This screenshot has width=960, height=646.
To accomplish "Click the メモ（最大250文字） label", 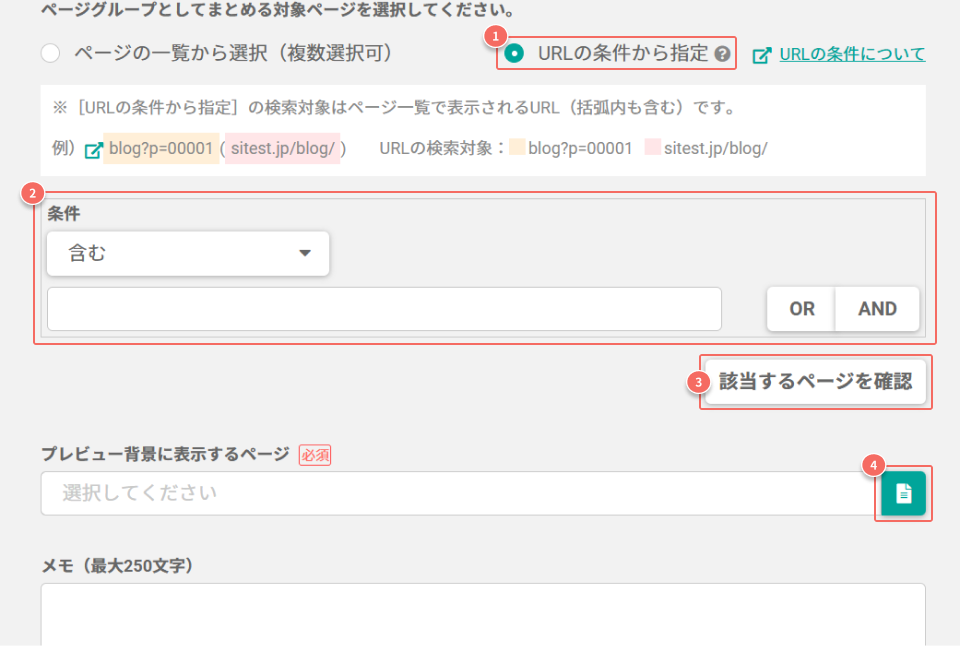I will pyautogui.click(x=118, y=566).
